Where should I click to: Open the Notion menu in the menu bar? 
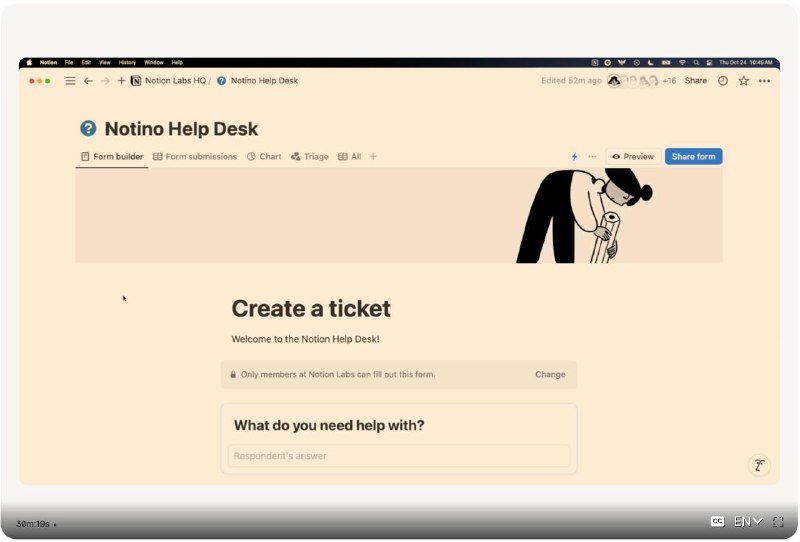pos(48,62)
